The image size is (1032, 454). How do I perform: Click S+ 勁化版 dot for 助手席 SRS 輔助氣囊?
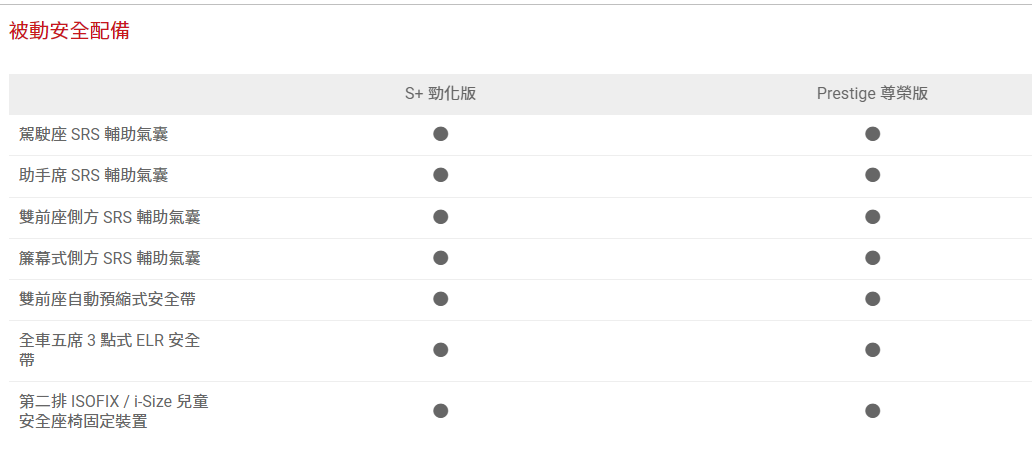[440, 175]
